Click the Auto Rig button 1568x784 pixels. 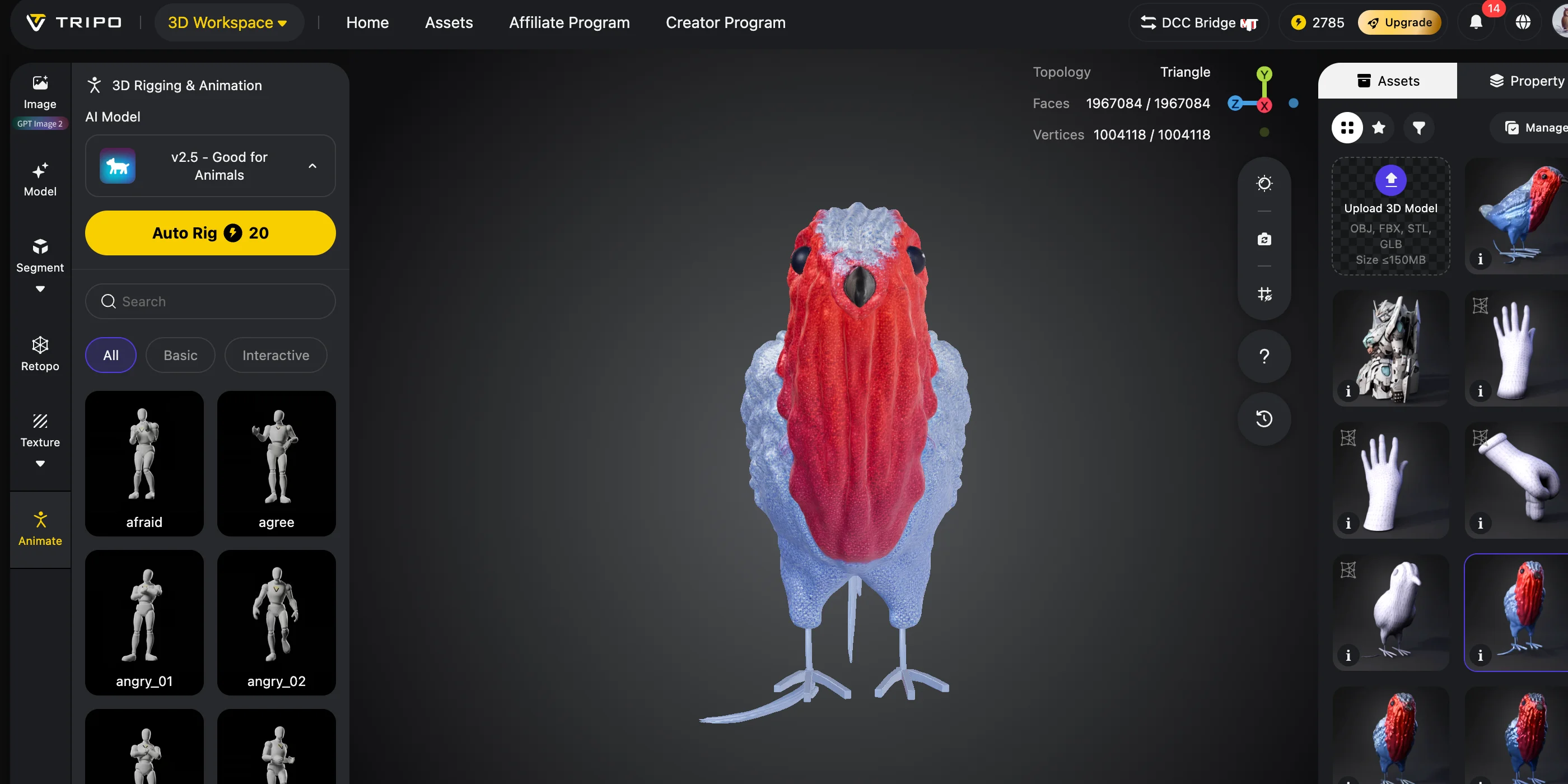(210, 232)
